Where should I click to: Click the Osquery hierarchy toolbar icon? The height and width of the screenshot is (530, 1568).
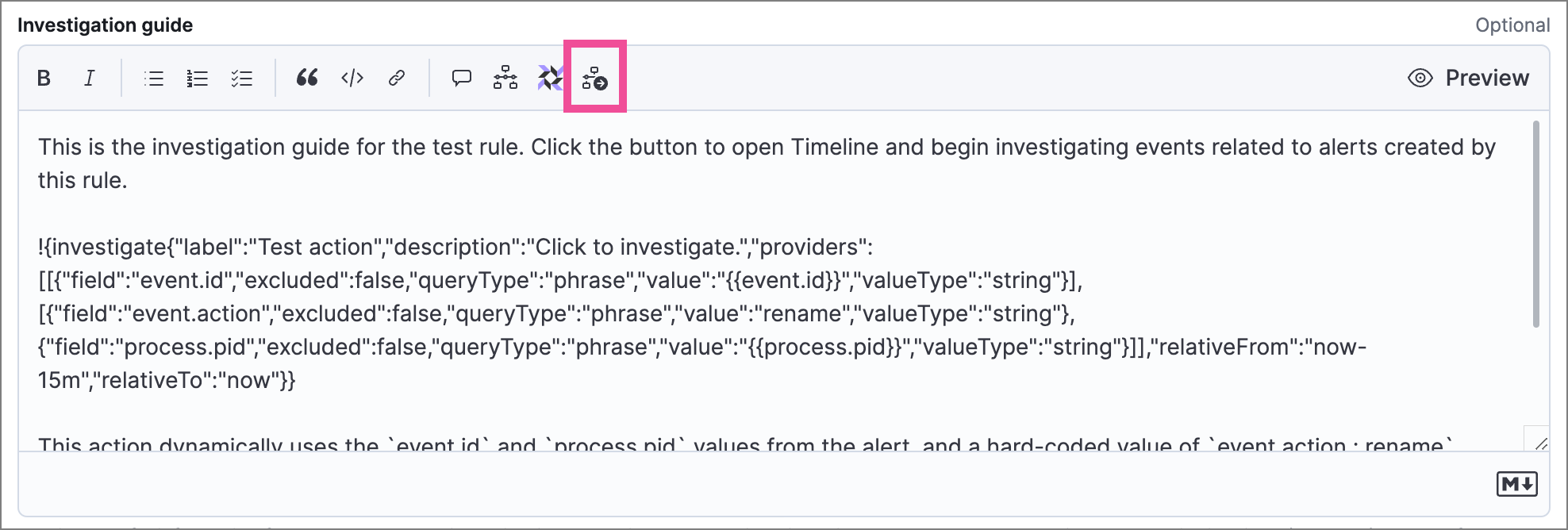point(505,78)
